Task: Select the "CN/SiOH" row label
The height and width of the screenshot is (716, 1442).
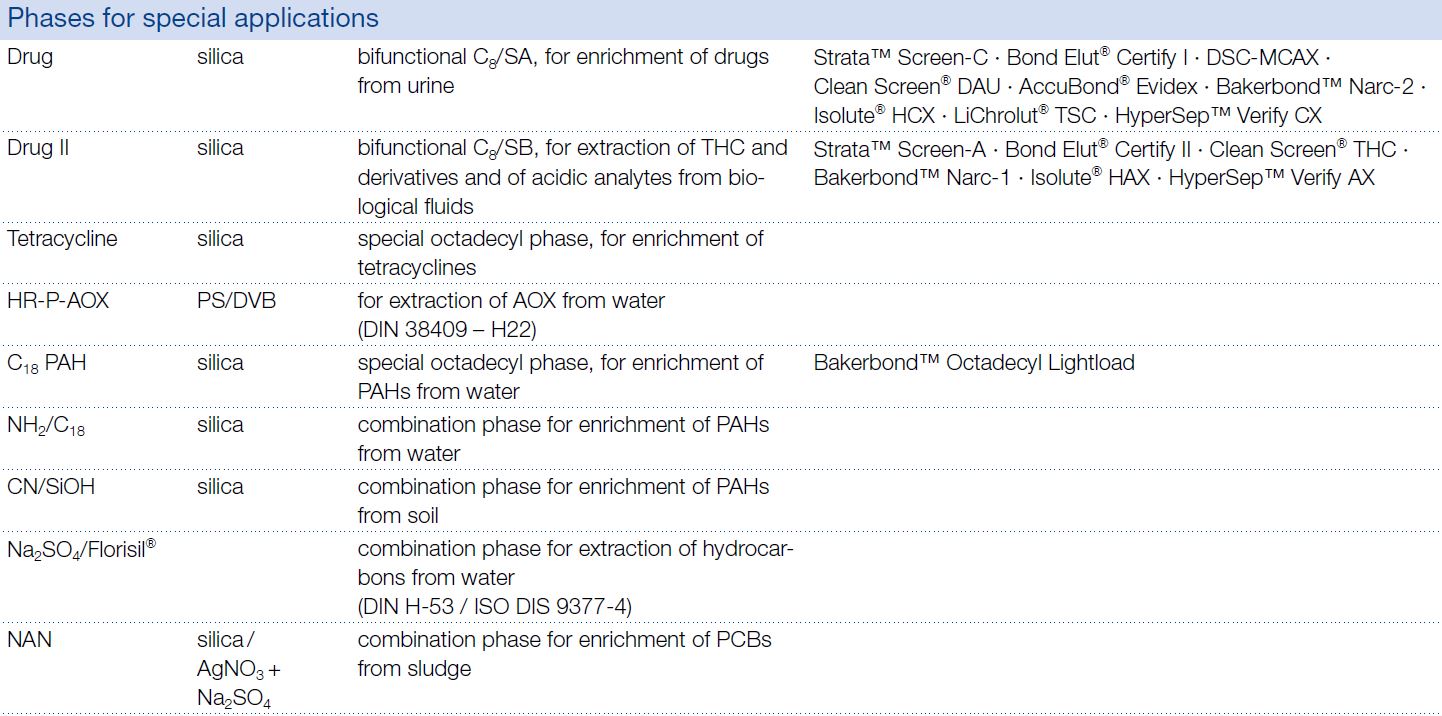Action: click(52, 487)
